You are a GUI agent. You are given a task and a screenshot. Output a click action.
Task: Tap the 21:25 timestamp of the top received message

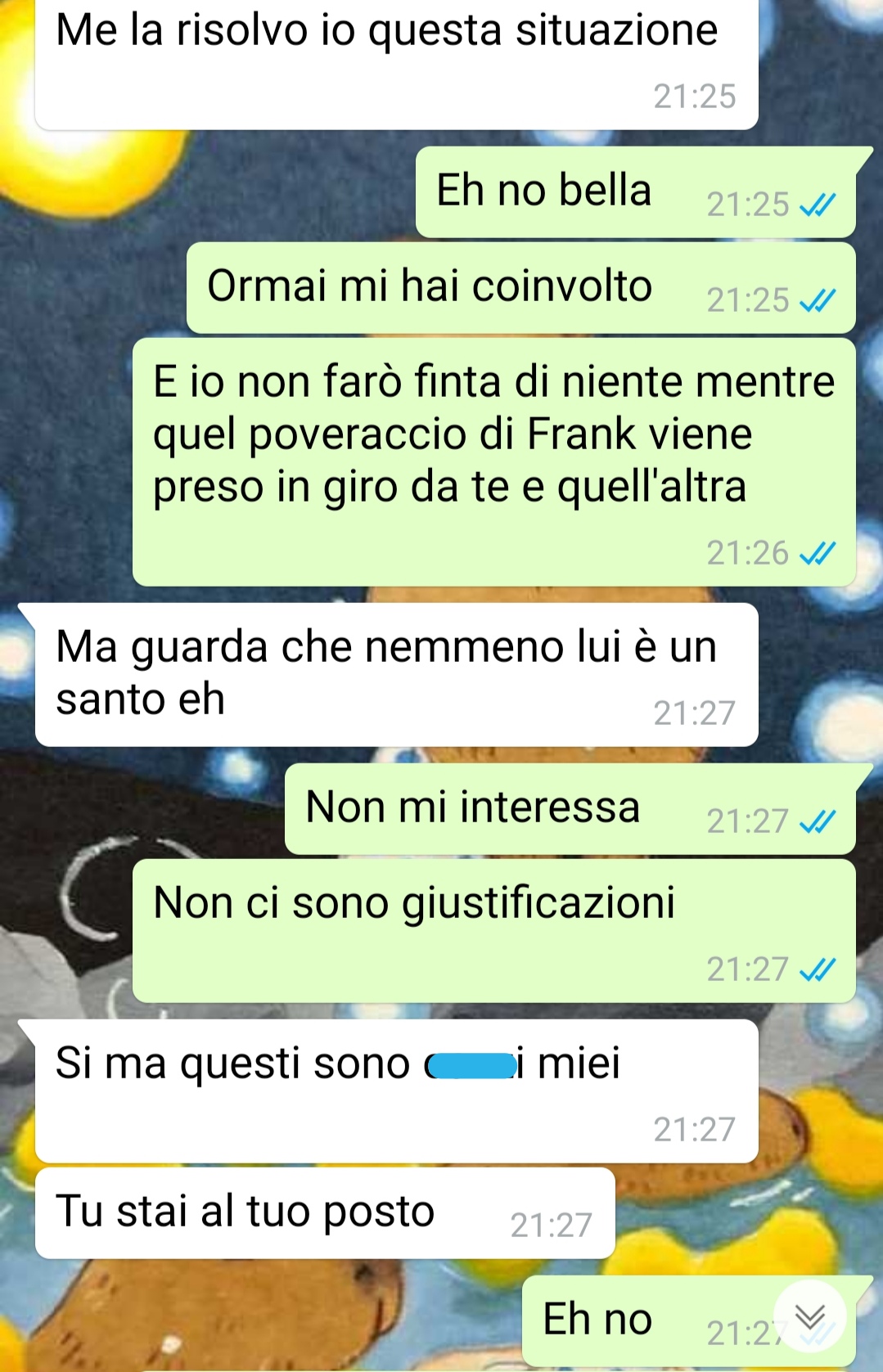pos(695,97)
